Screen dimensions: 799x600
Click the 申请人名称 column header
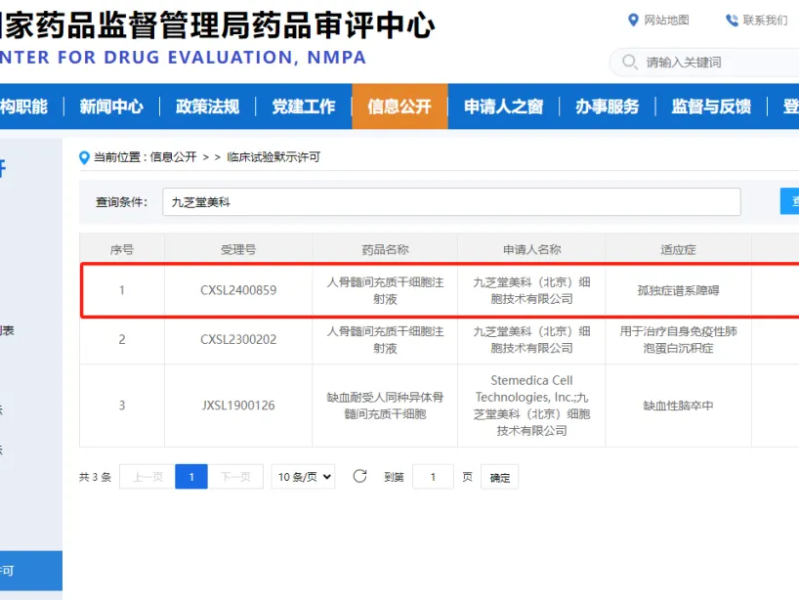point(532,250)
